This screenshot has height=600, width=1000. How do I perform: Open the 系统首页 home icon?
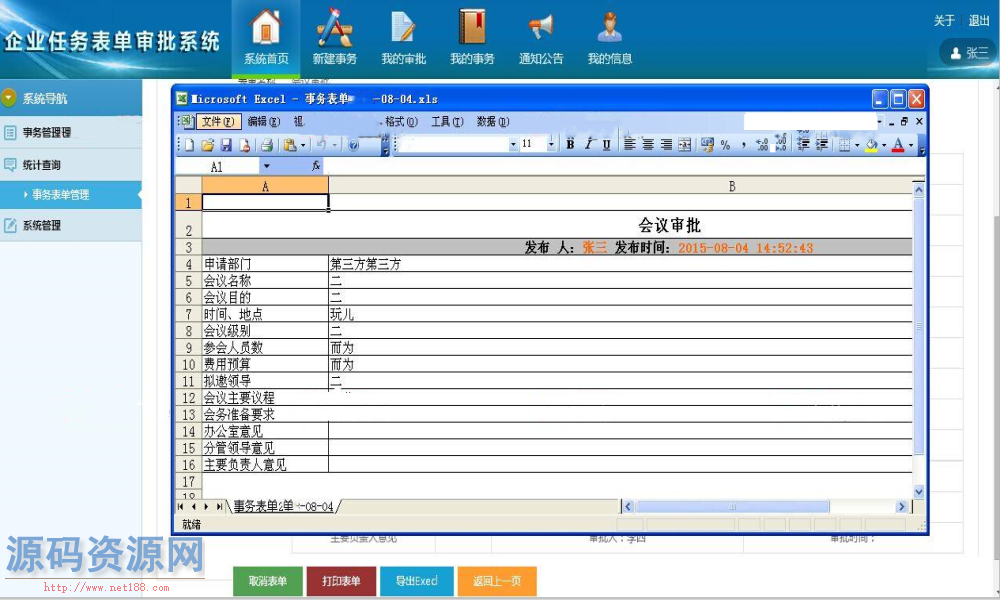point(266,26)
